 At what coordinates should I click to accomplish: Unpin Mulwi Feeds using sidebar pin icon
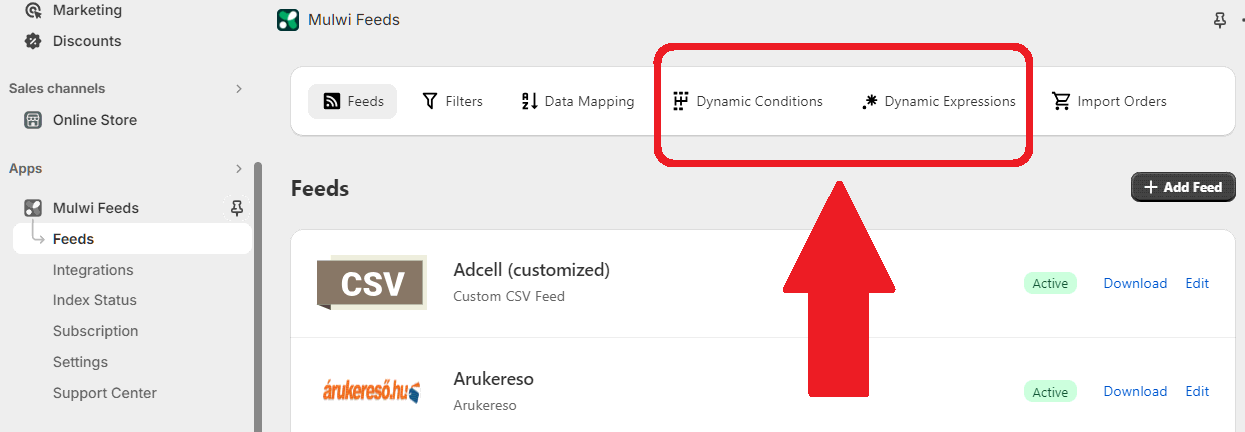coord(236,208)
